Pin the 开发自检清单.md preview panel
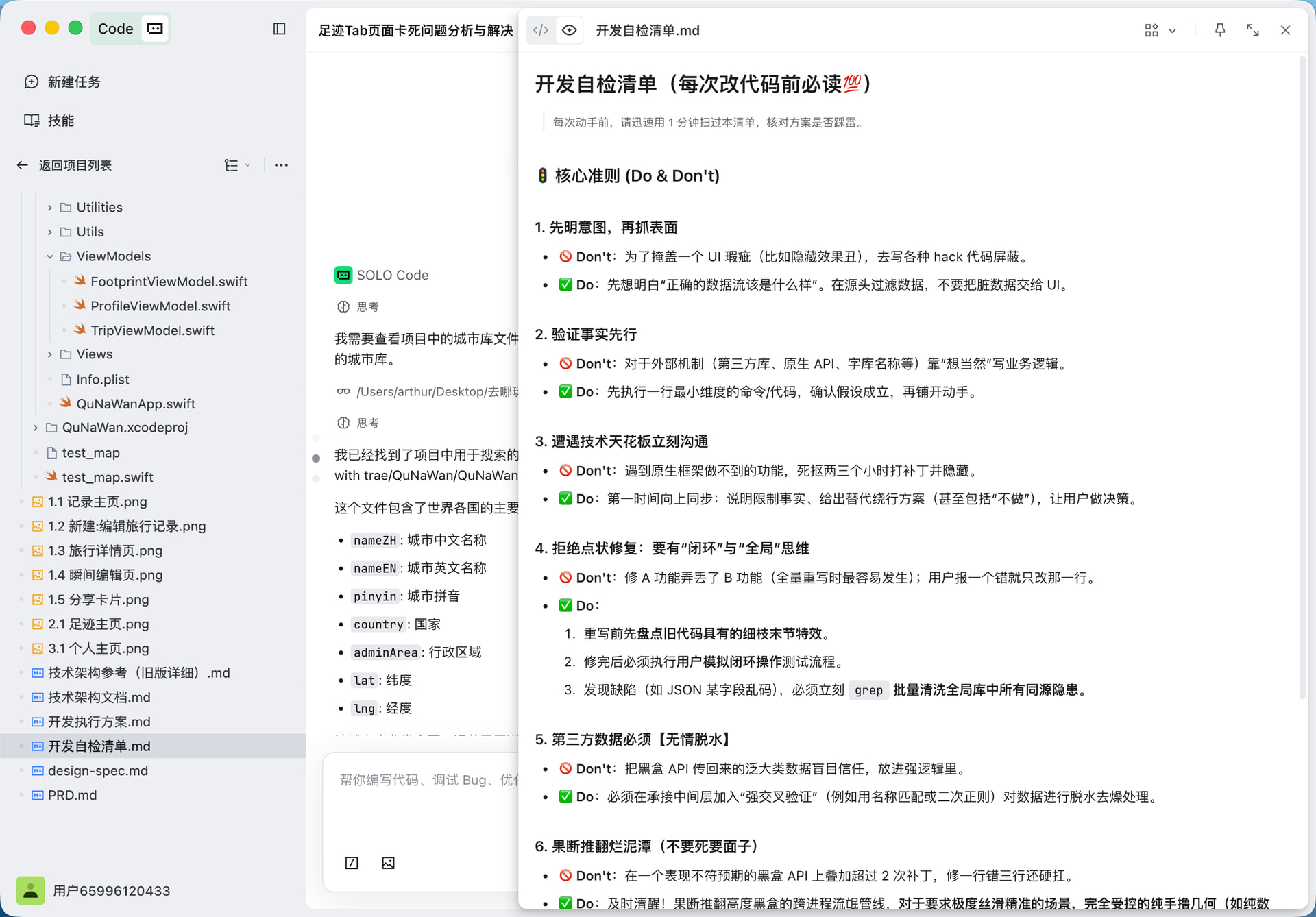The height and width of the screenshot is (917, 1316). coord(1220,30)
